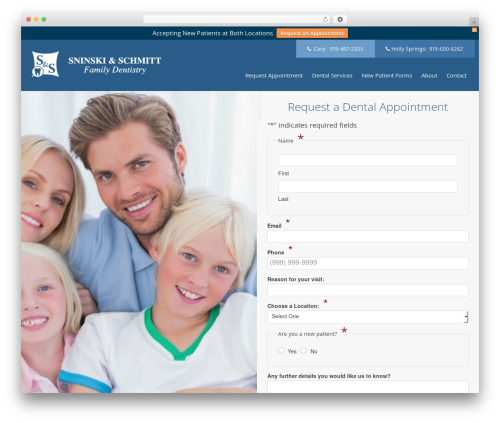
Task: Open a new browser tab with plus
Action: point(474,22)
